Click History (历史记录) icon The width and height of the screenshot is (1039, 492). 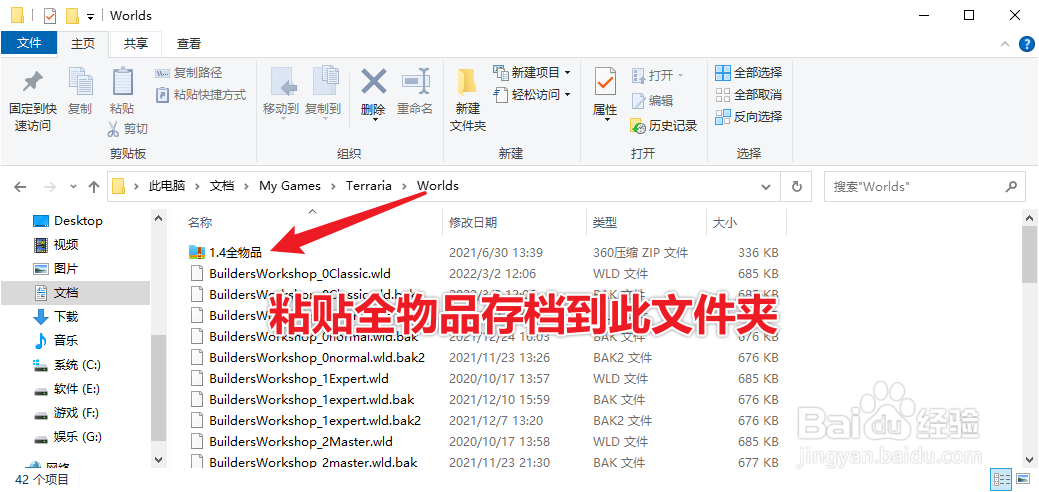638,125
